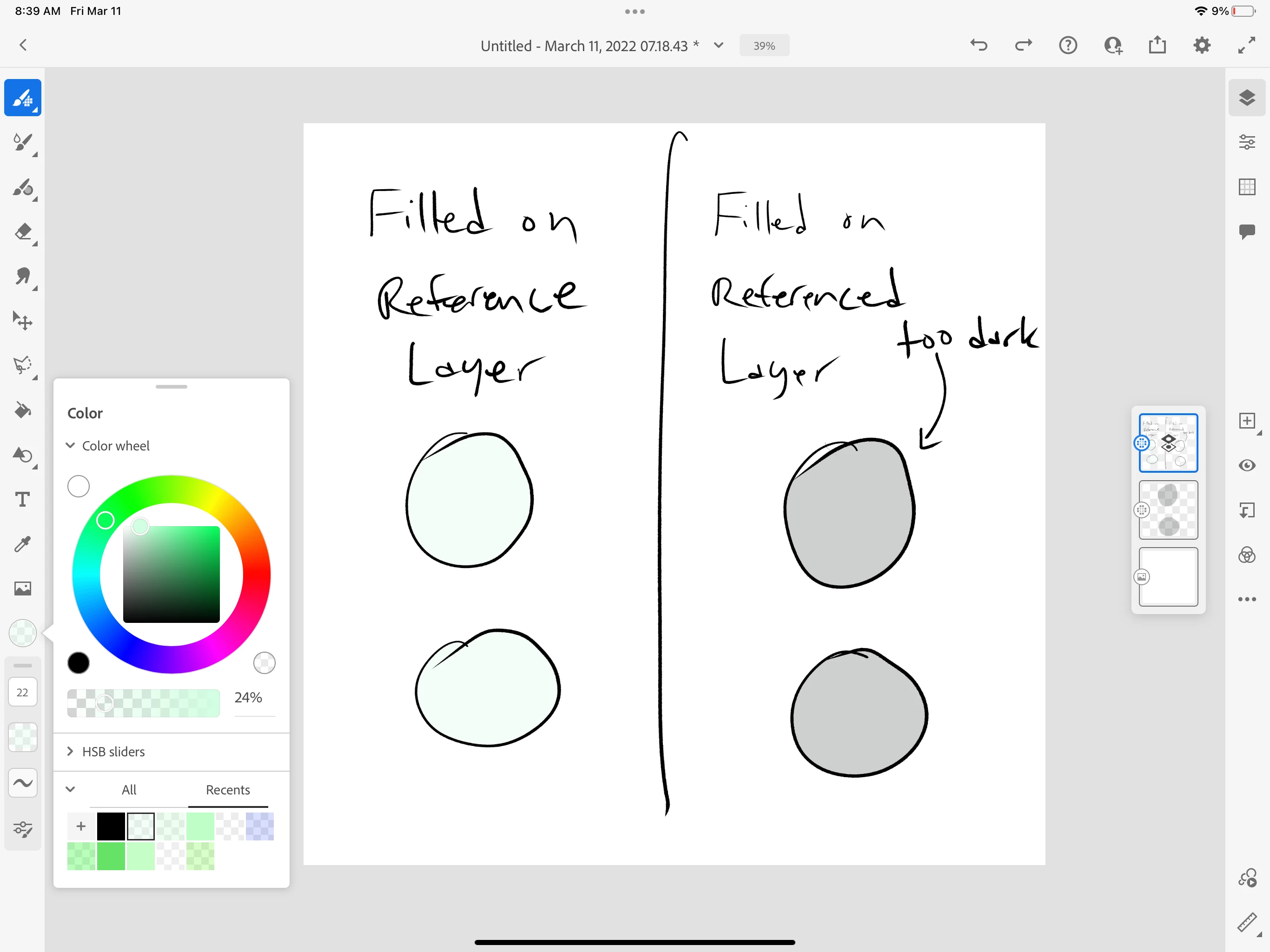Open the document title dropdown arrow
This screenshot has height=952, width=1270.
719,46
